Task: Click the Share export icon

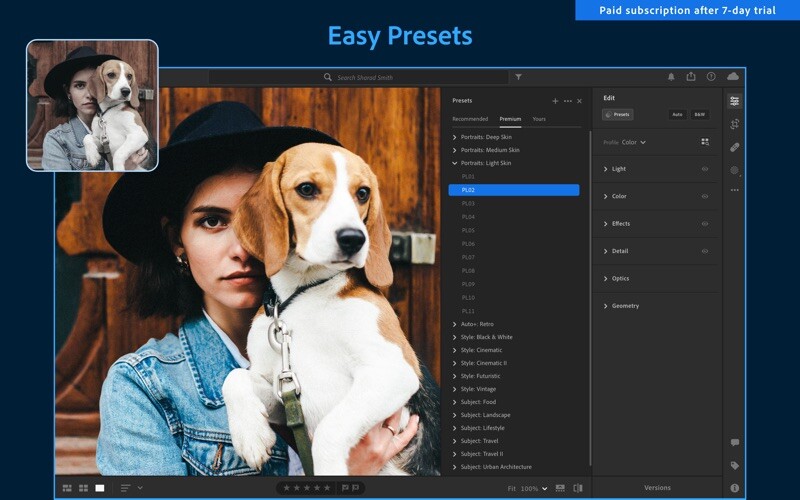Action: 691,77
